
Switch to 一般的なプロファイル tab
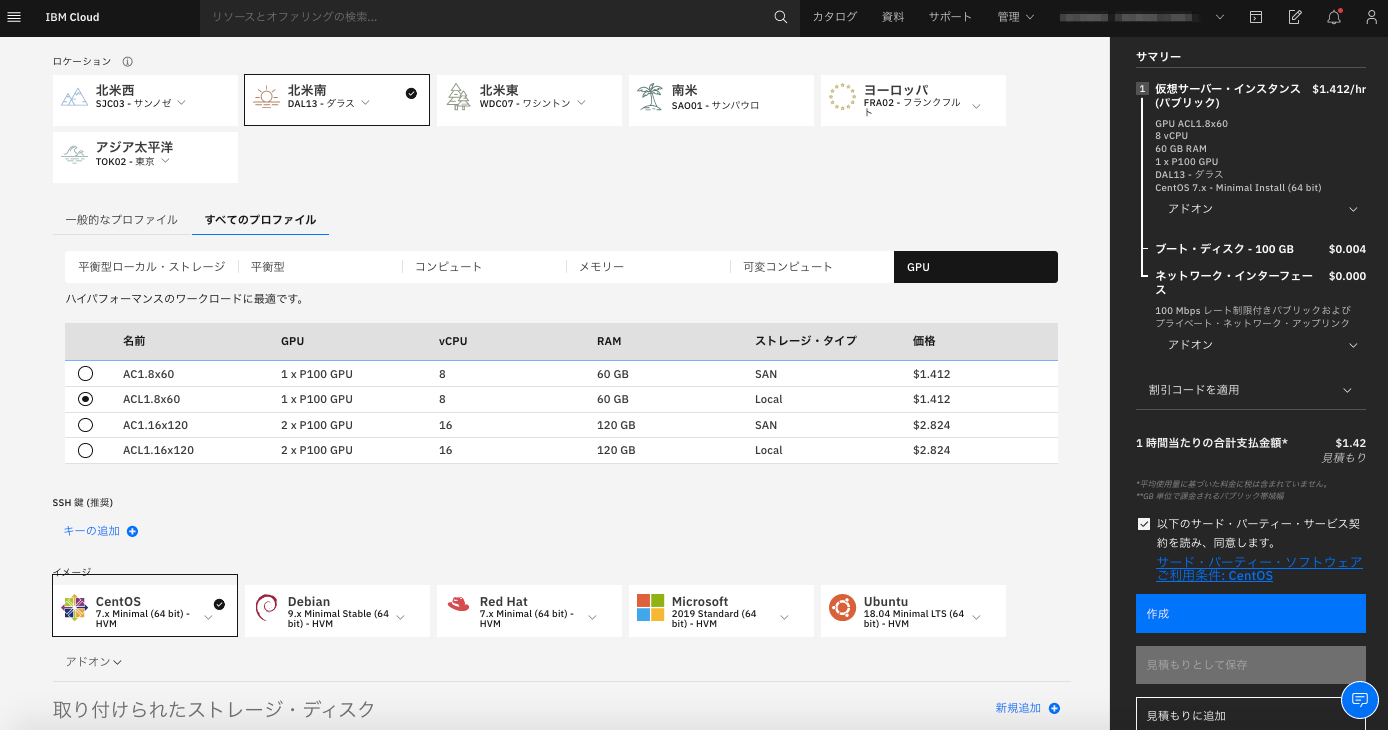click(x=121, y=220)
